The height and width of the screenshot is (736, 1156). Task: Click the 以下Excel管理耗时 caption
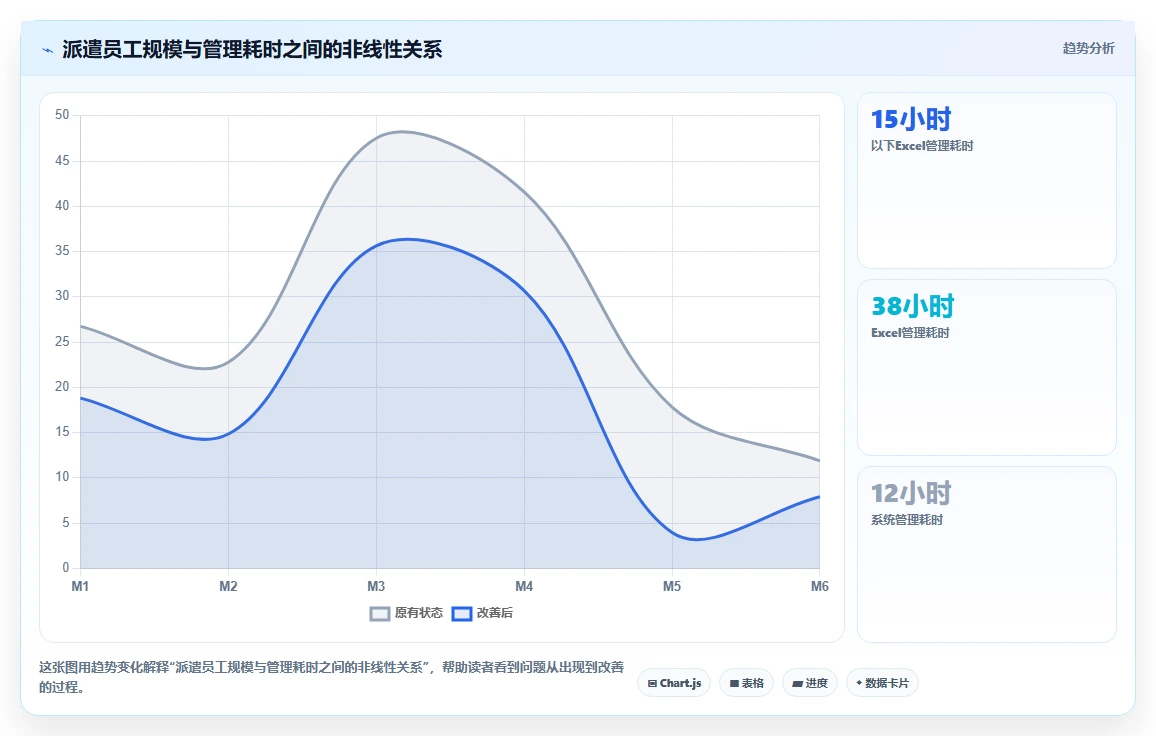(x=922, y=146)
